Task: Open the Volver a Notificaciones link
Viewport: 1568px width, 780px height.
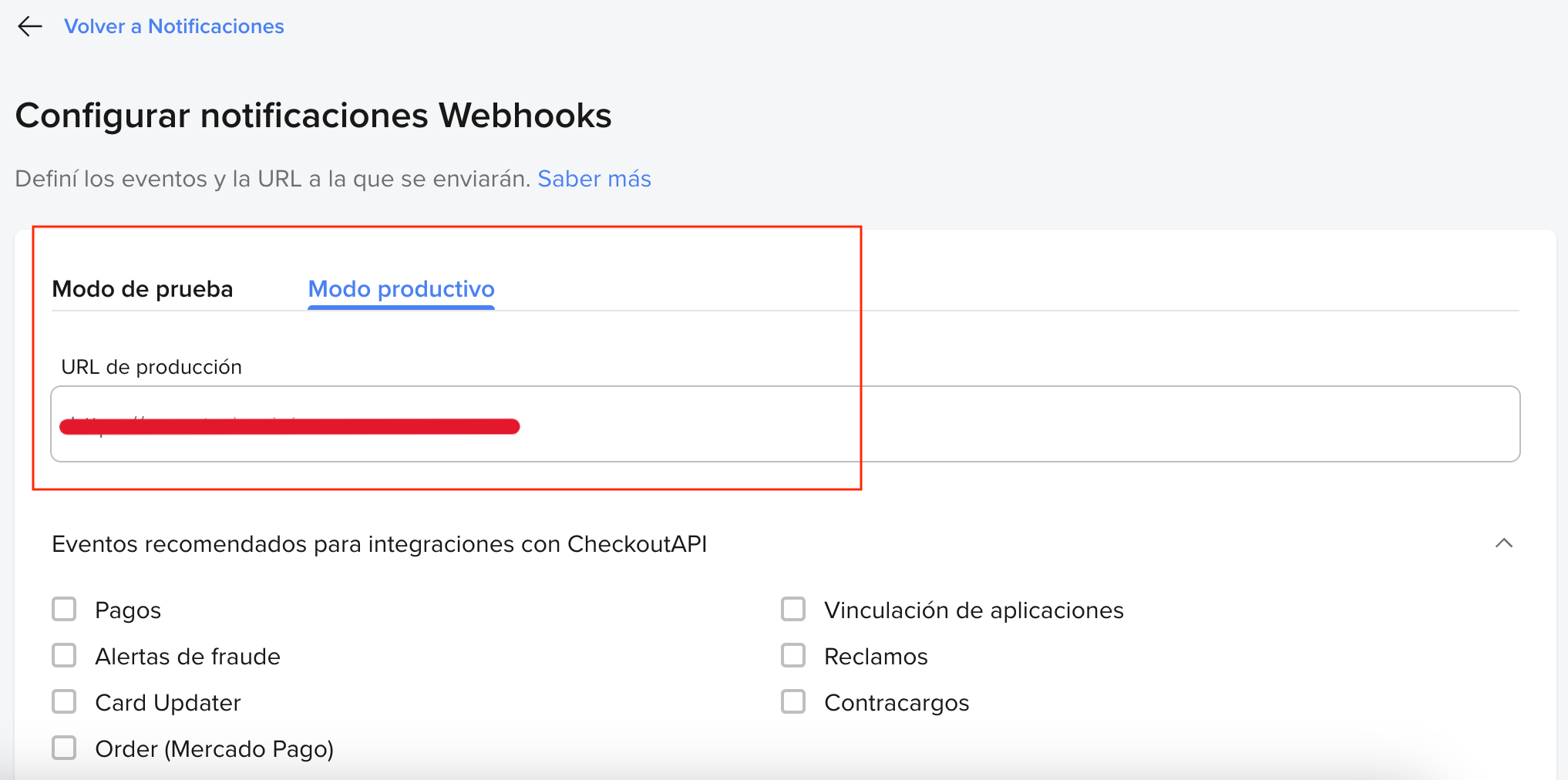Action: coord(174,26)
